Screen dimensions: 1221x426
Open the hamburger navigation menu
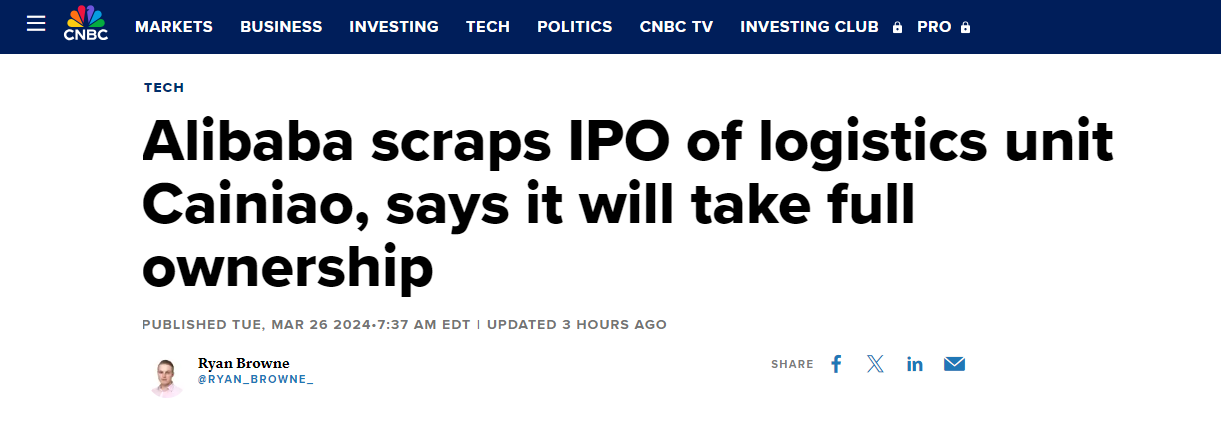pos(36,24)
